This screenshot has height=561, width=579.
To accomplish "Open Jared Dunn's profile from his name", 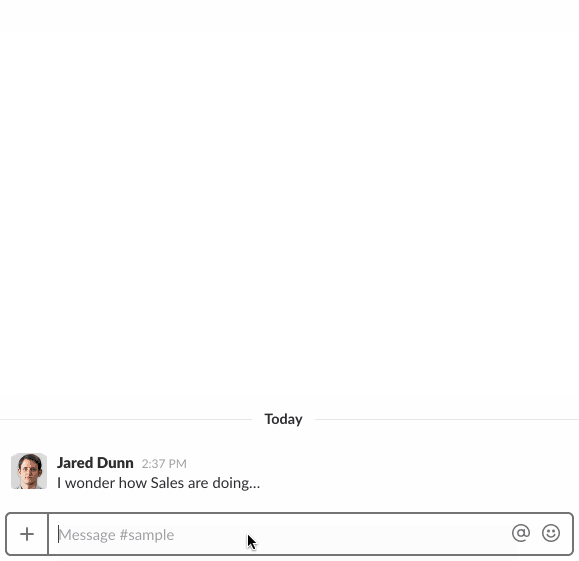I will pos(95,463).
